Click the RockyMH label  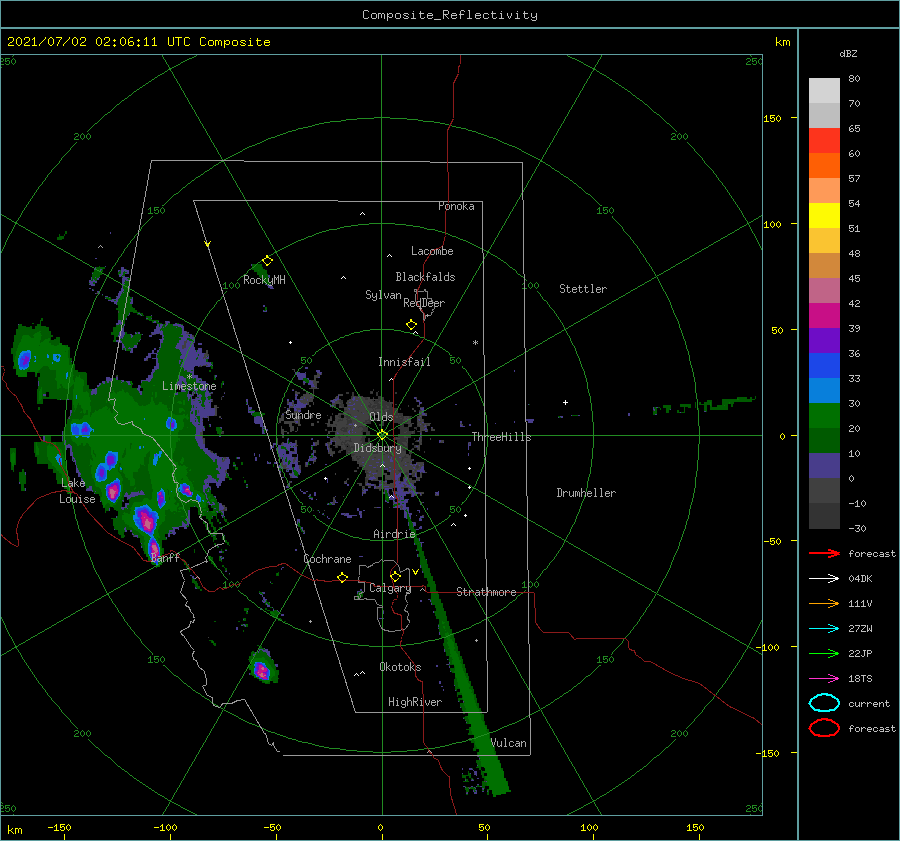[x=264, y=280]
